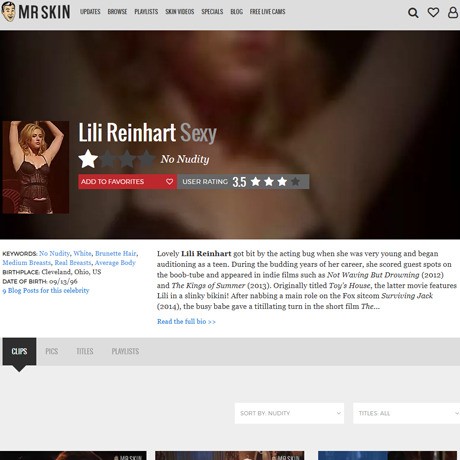The width and height of the screenshot is (460, 460).
Task: Rate with the fourth user rating star
Action: [x=295, y=181]
